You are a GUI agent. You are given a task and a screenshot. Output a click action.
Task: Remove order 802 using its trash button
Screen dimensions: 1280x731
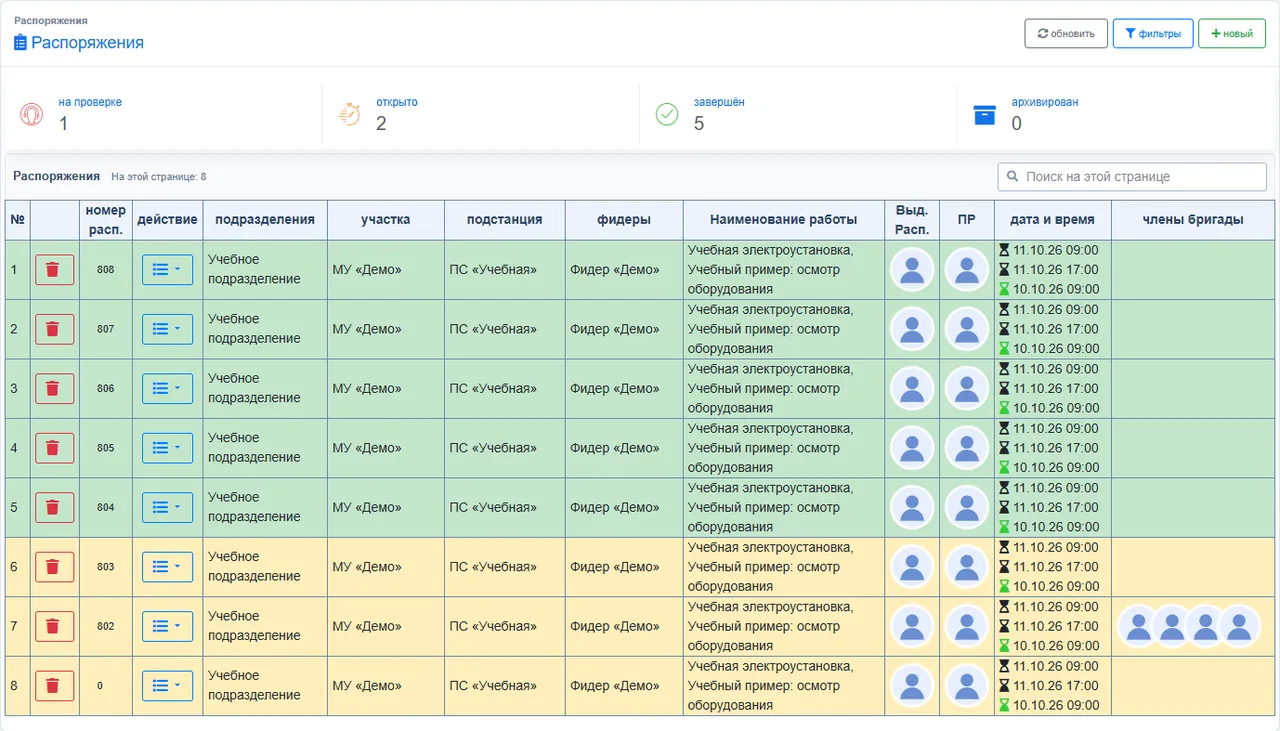(55, 627)
